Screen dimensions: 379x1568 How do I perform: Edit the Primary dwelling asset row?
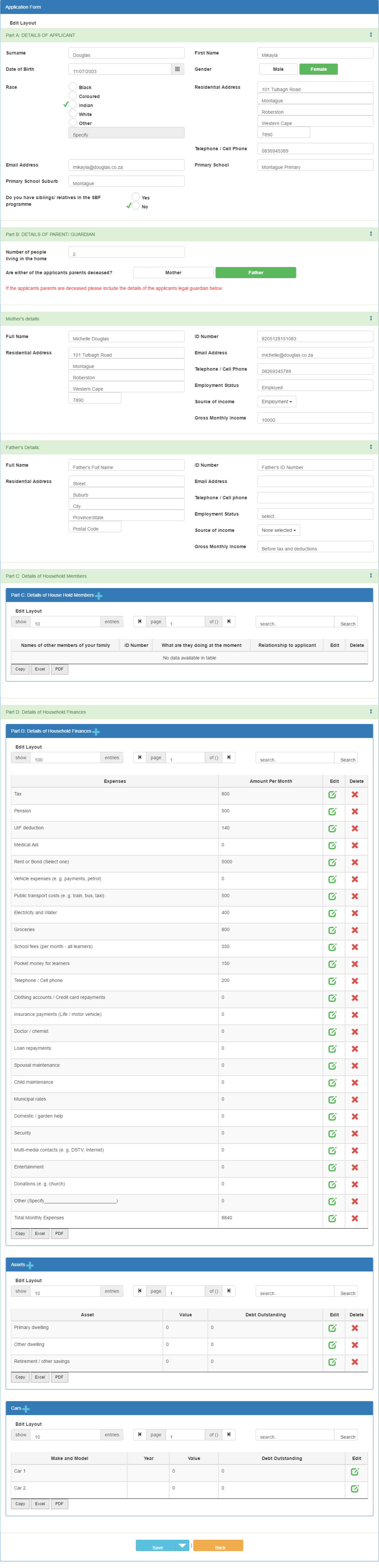pyautogui.click(x=332, y=1328)
